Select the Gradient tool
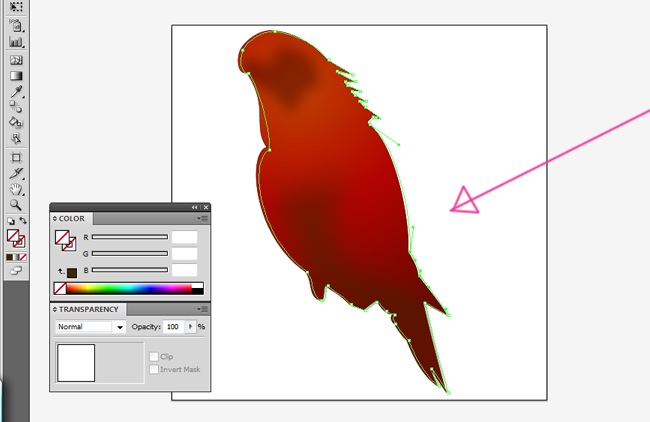The height and width of the screenshot is (422, 650). pos(16,75)
